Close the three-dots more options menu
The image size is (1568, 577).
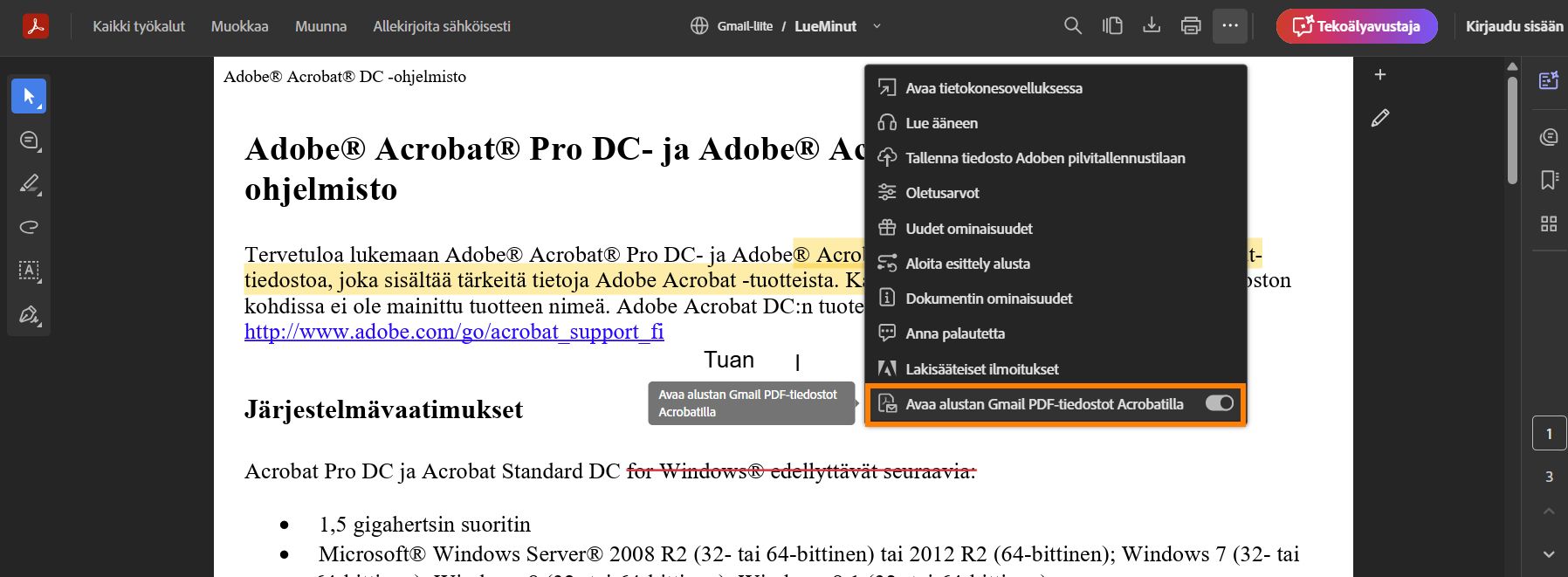(1230, 26)
